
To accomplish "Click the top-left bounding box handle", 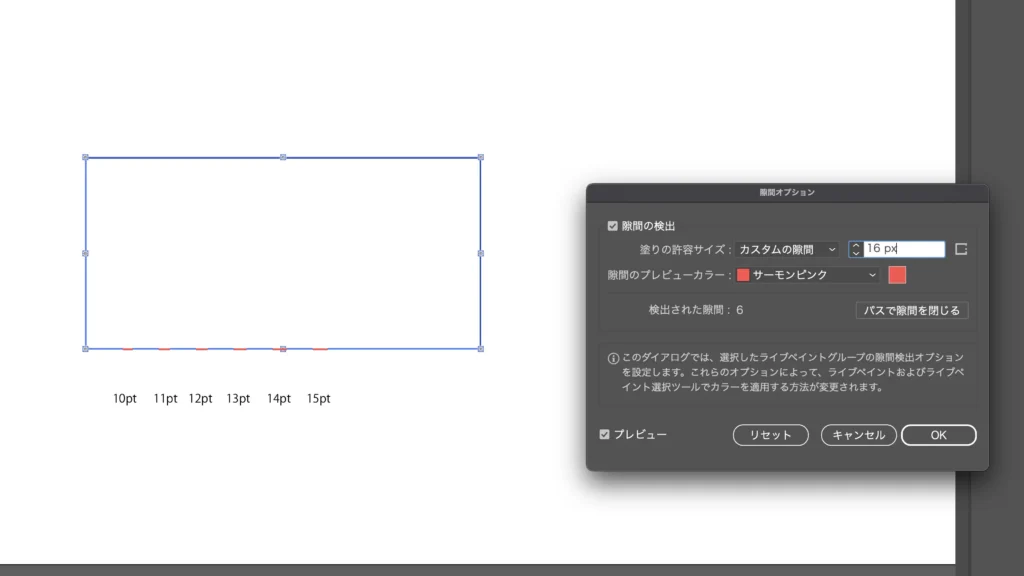I will pos(85,157).
